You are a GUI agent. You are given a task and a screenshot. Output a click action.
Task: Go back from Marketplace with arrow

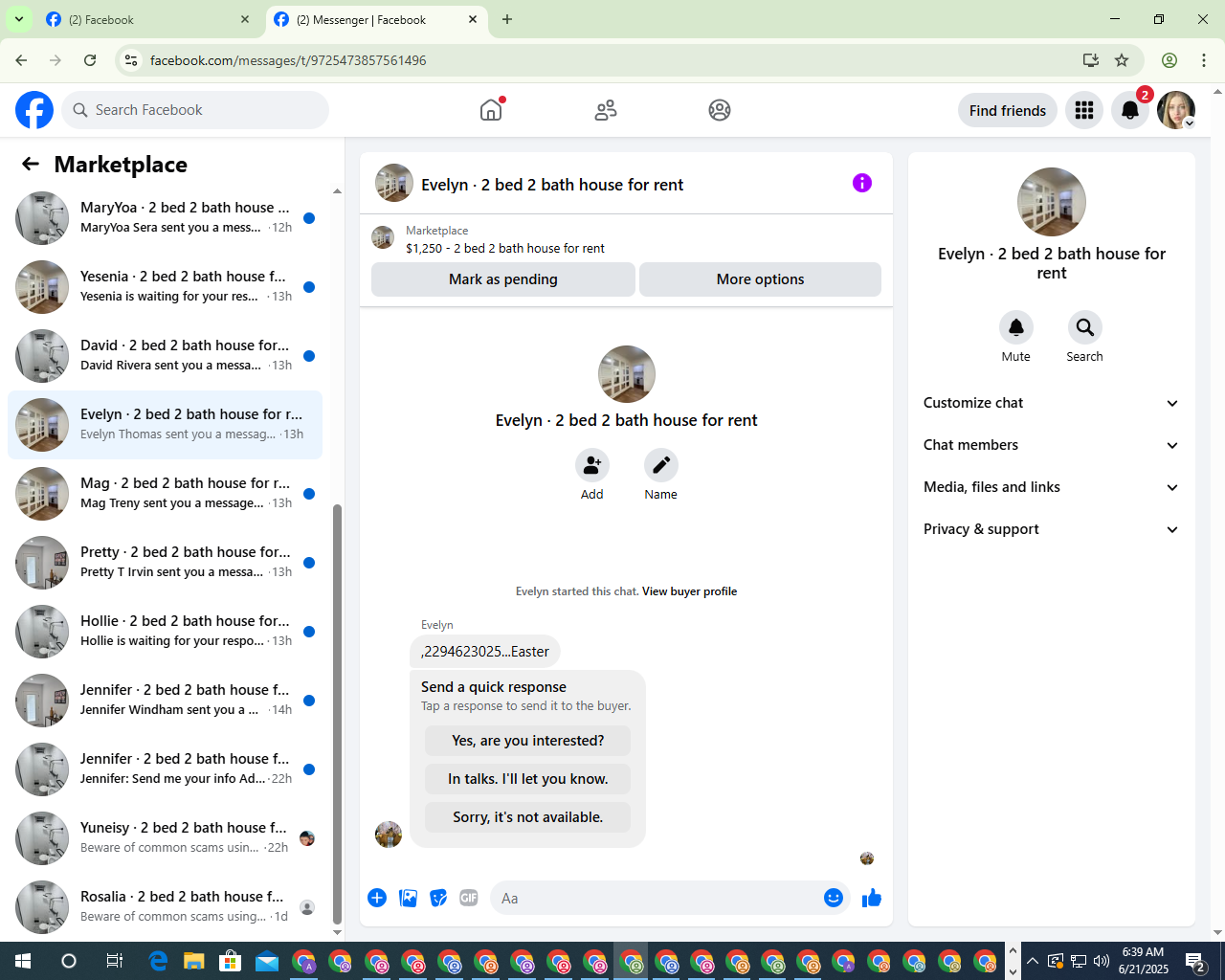pos(31,164)
